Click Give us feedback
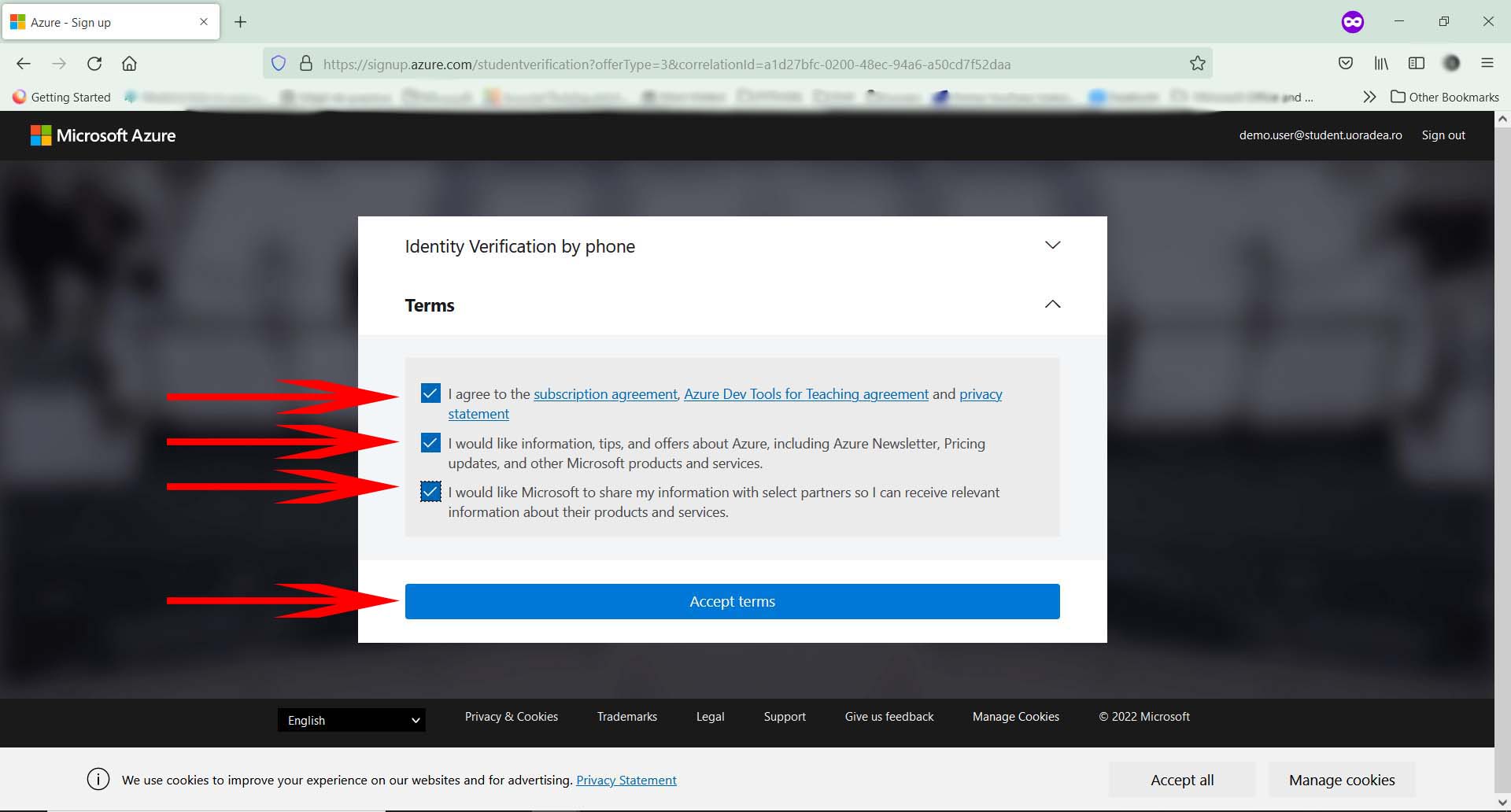1511x812 pixels. tap(889, 717)
